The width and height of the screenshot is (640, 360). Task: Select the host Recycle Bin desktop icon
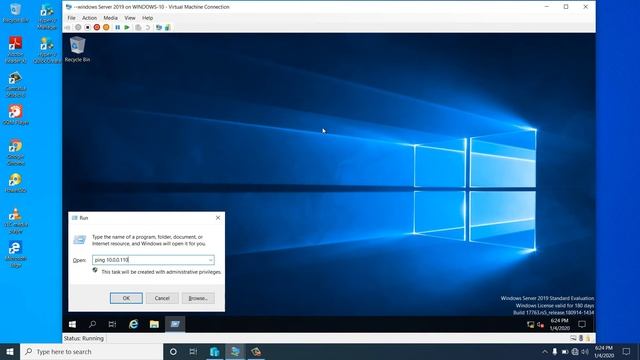tap(16, 13)
